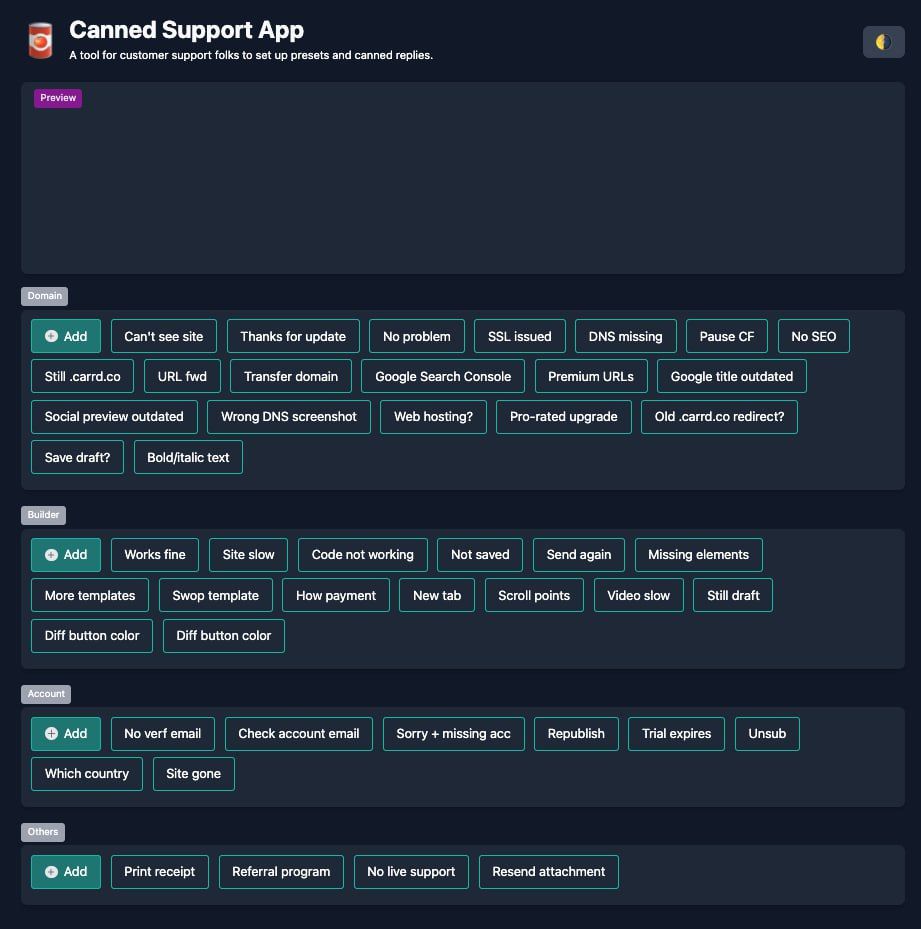Select the Resend attachment reply

(548, 872)
